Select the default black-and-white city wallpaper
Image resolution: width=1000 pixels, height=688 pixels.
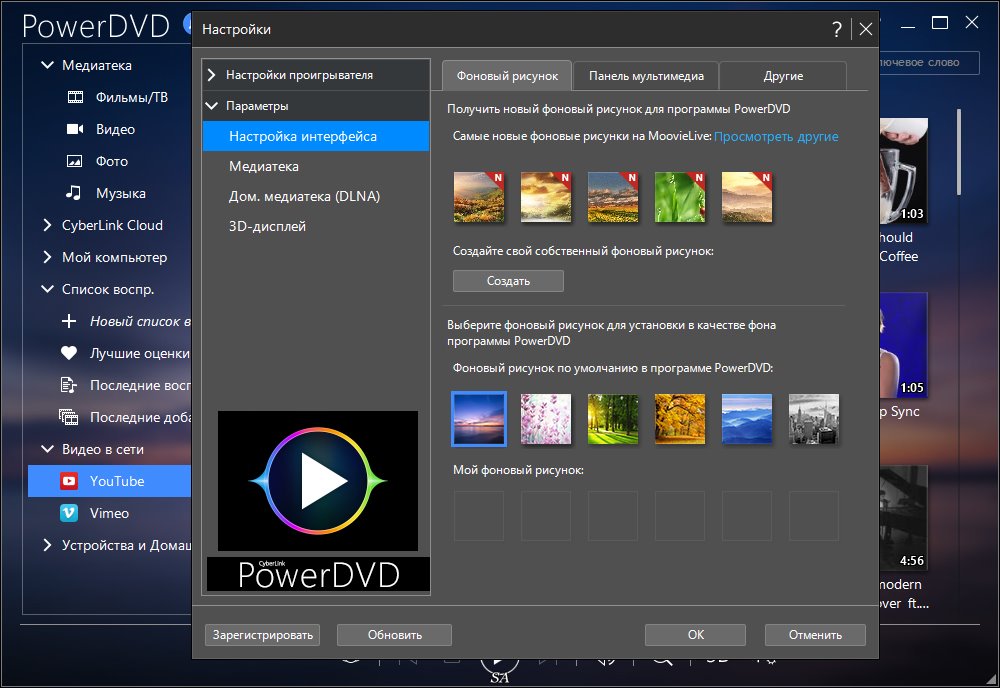point(814,419)
